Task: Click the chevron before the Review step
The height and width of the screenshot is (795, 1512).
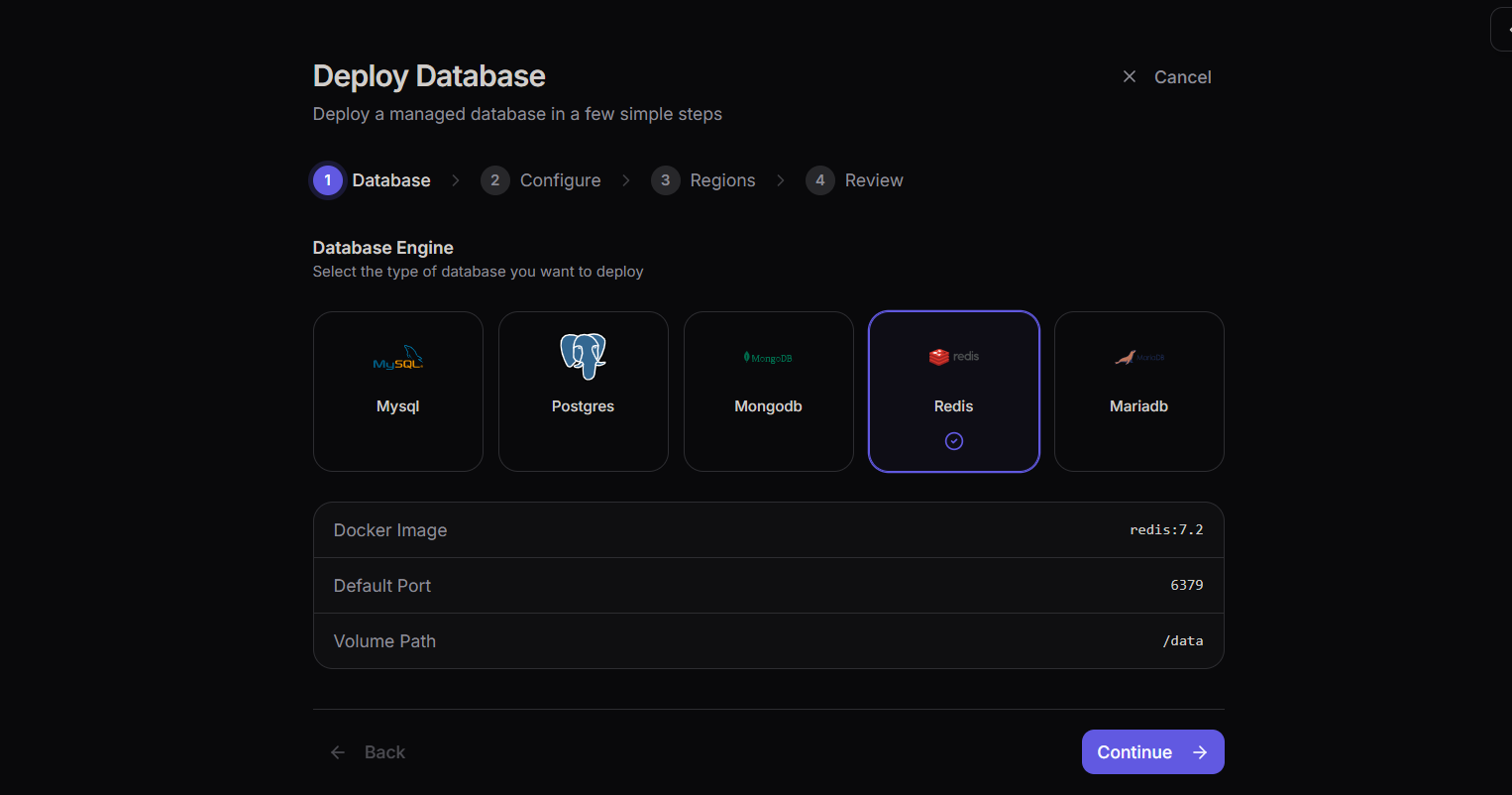Action: point(781,180)
